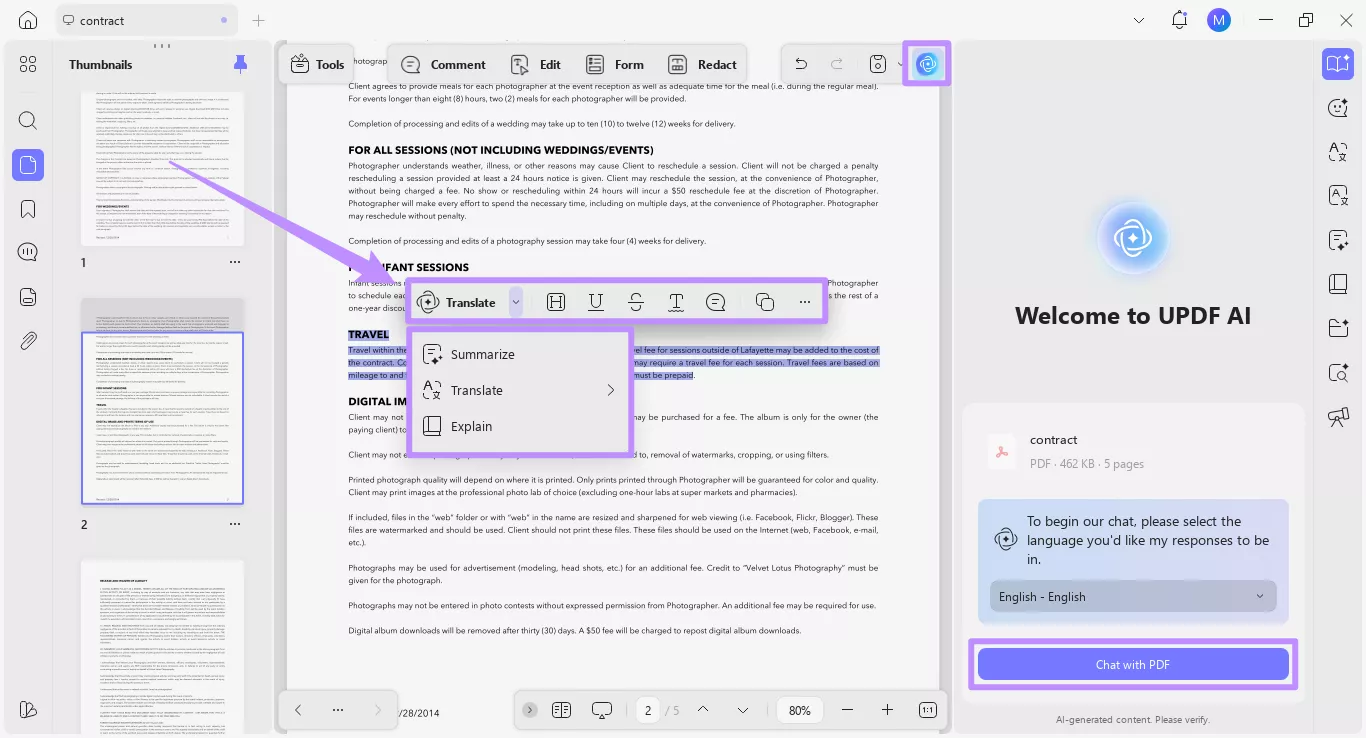Click the magnifier page sparkle icon

coord(1338,372)
